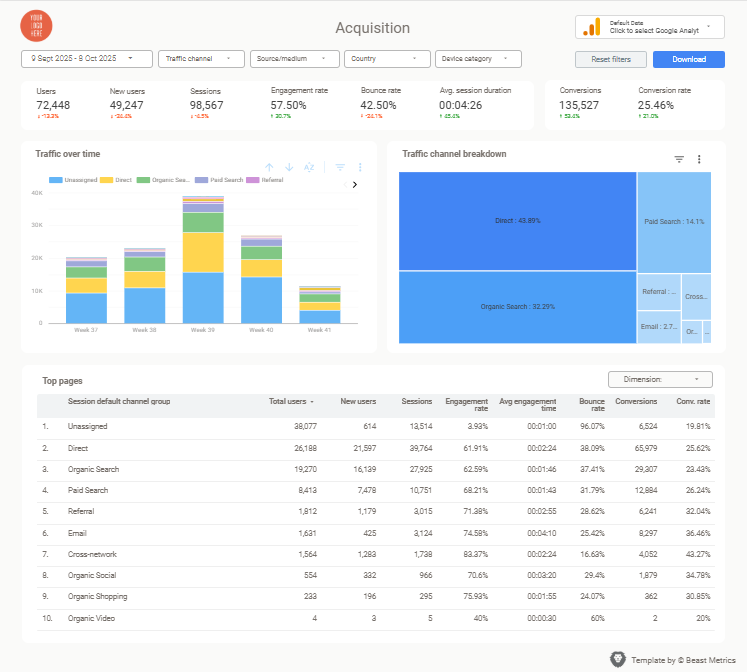The width and height of the screenshot is (747, 672).
Task: Click the Organic Search legend green swatch
Action: tap(143, 180)
